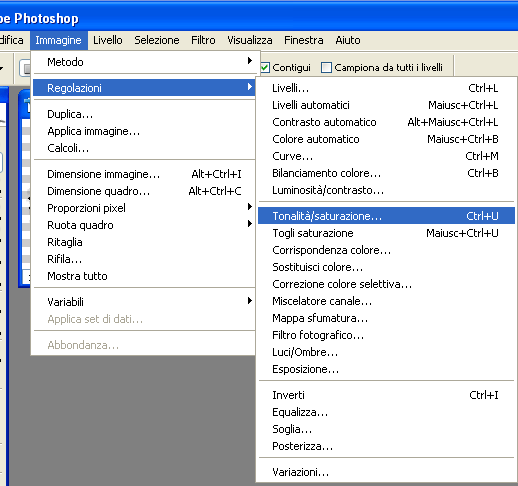Open the Aiuto menu

[348, 40]
